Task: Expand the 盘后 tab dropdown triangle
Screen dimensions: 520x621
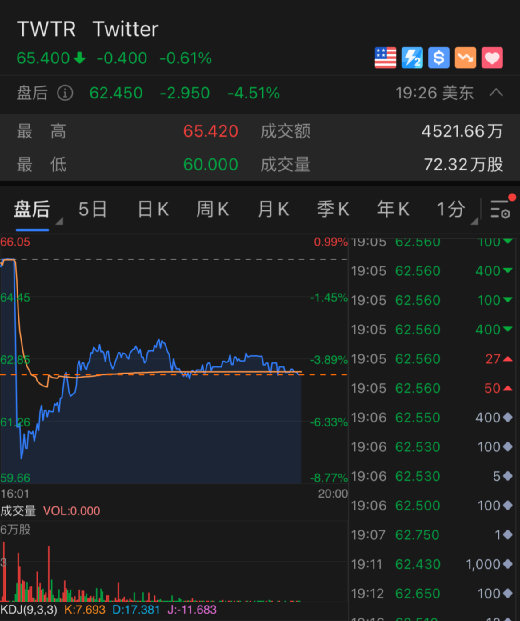Action: (59, 221)
